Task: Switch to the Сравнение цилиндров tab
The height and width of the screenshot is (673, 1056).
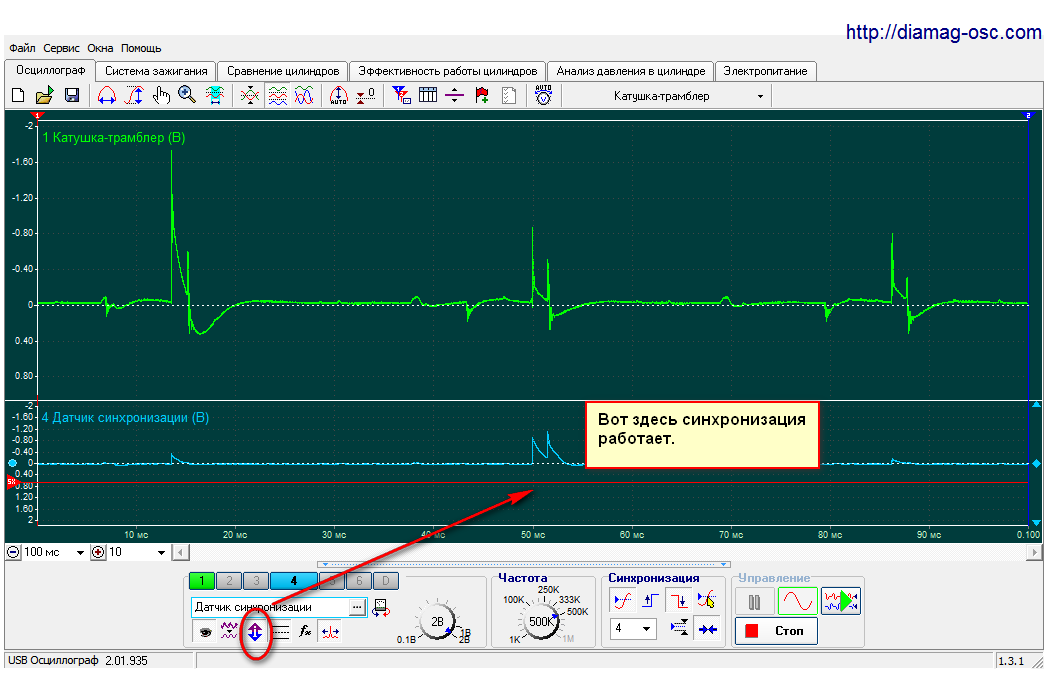Action: [x=283, y=71]
